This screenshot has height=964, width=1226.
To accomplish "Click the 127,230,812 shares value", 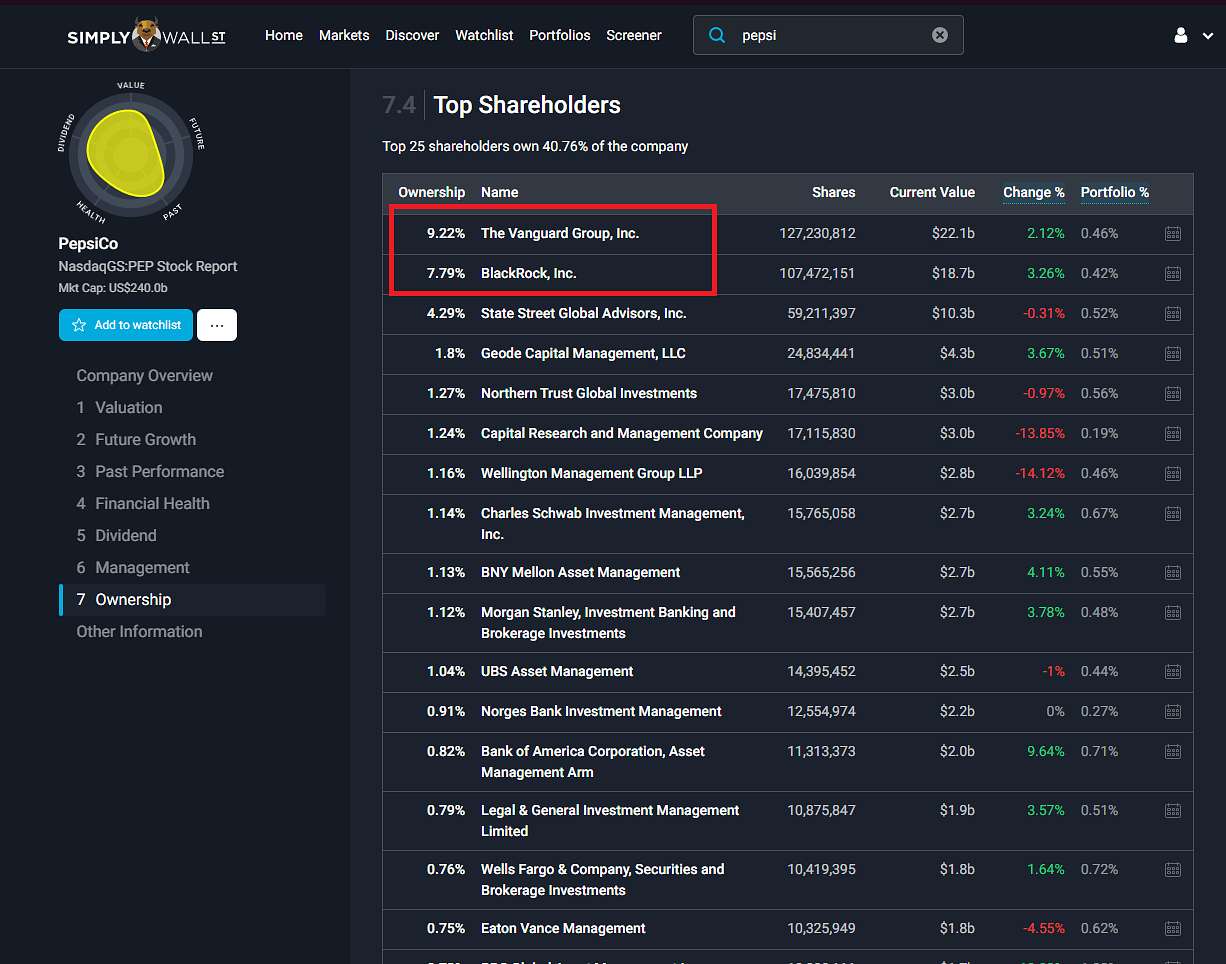I will [x=817, y=233].
